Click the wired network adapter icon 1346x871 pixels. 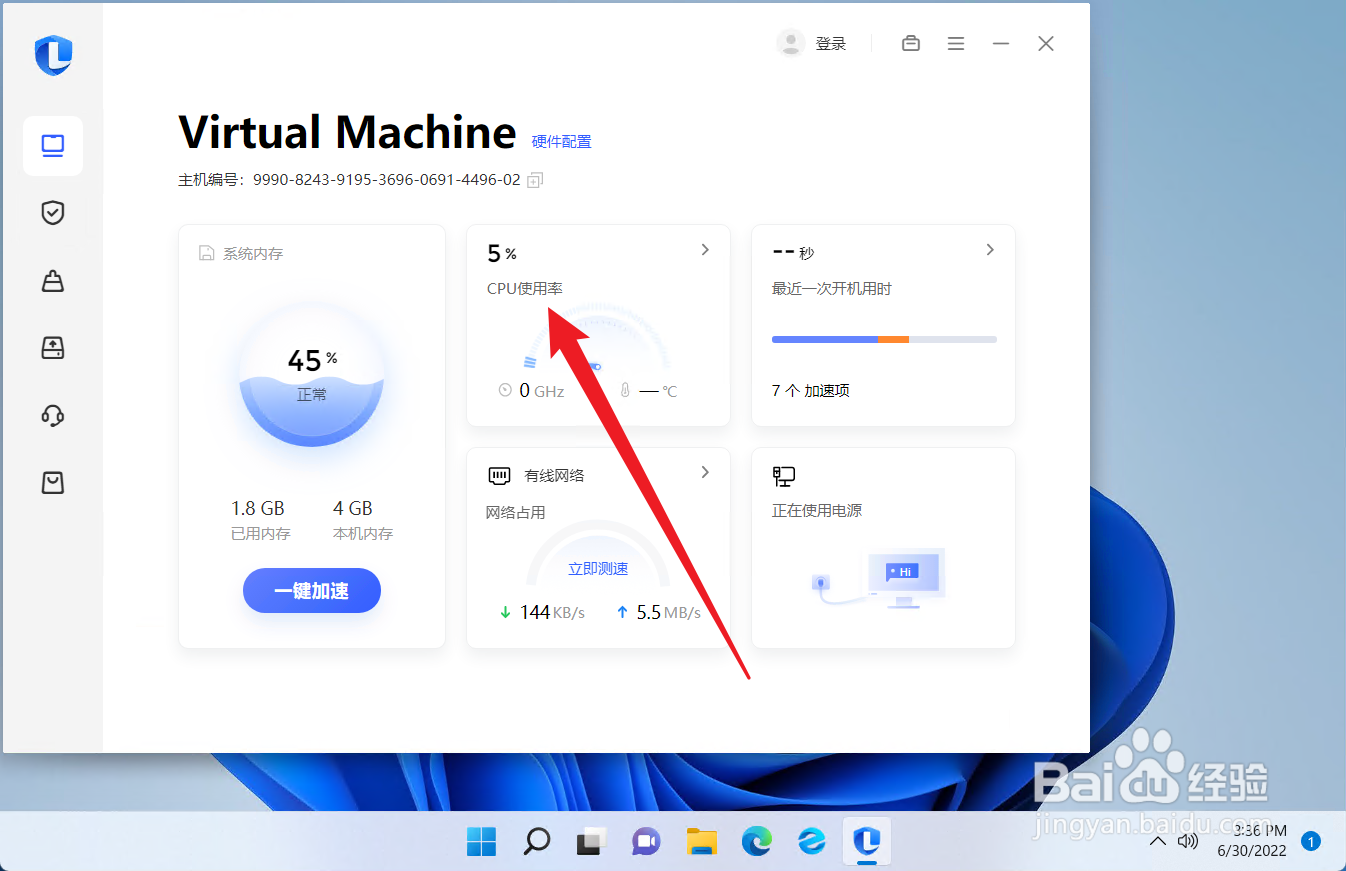(x=499, y=475)
